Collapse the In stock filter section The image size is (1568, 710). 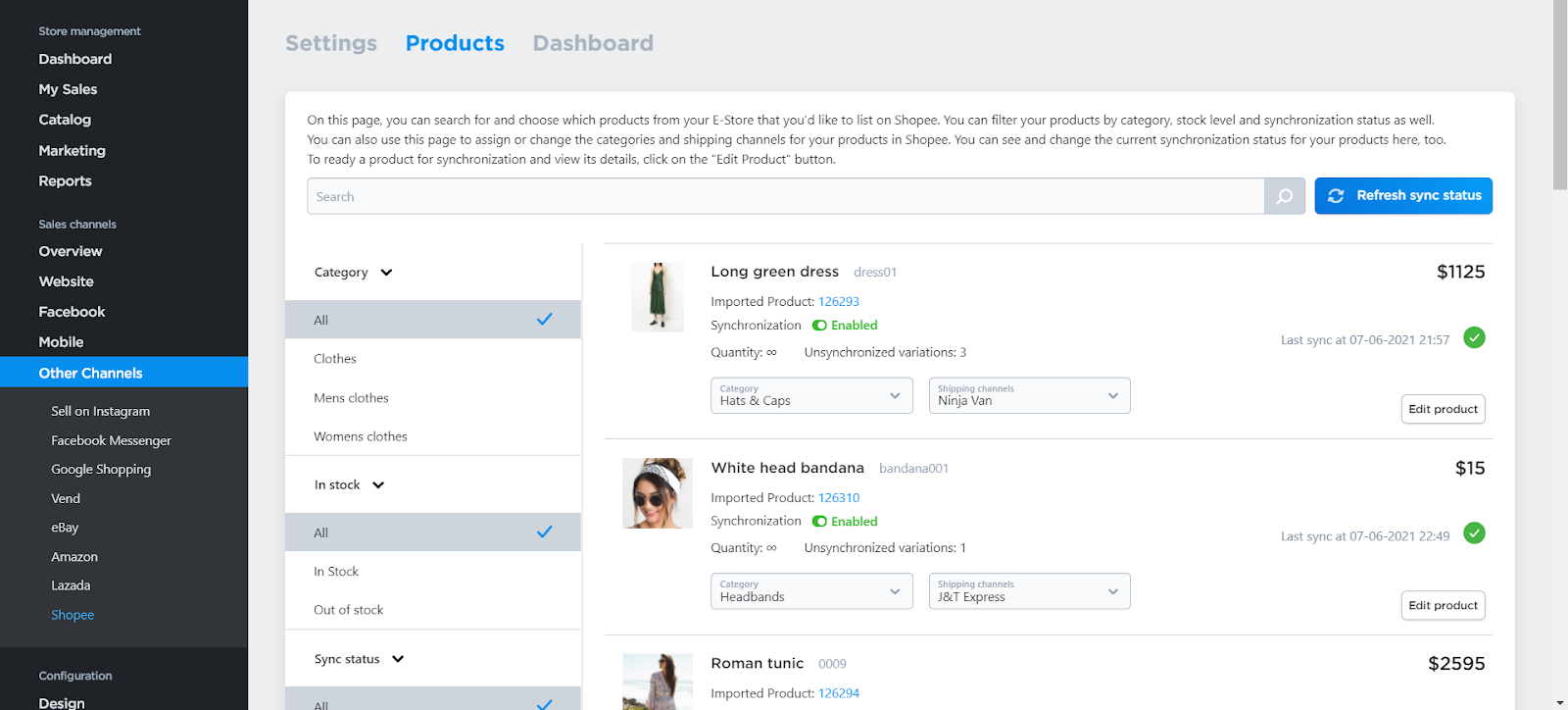click(x=349, y=485)
